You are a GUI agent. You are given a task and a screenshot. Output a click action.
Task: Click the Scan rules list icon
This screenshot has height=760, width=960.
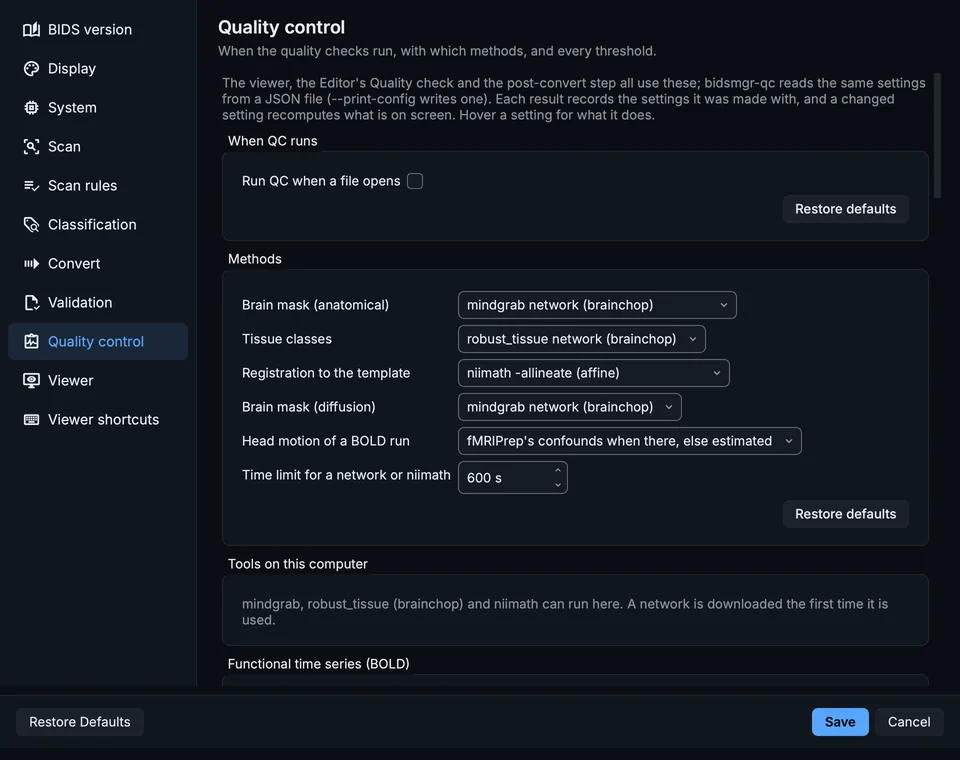31,186
